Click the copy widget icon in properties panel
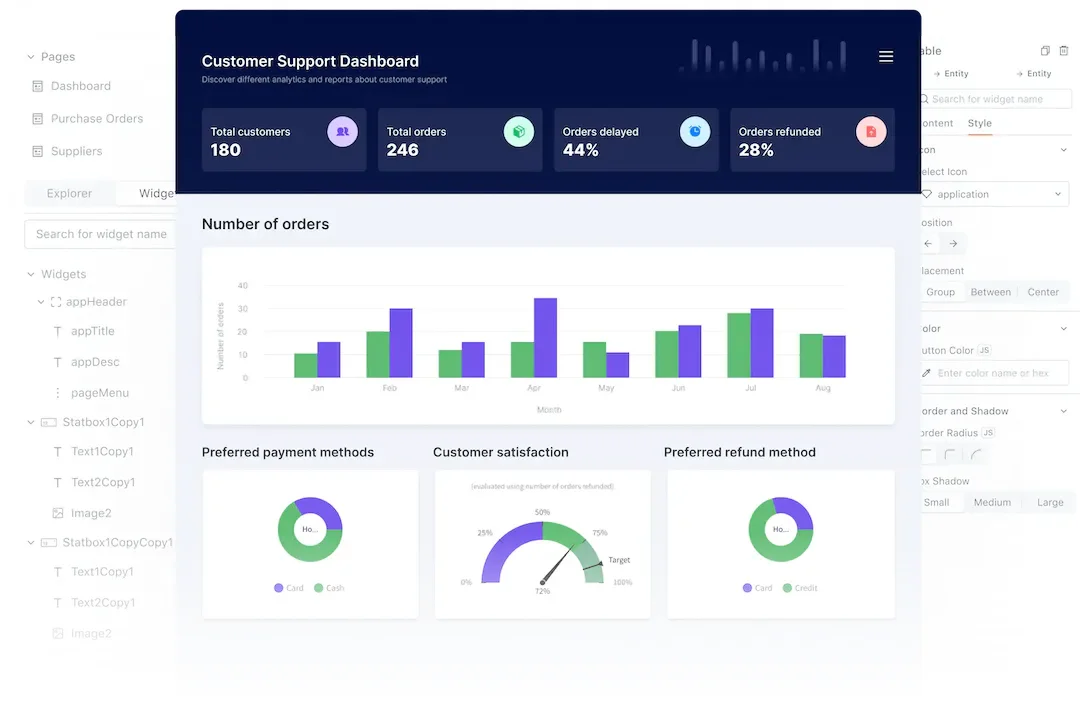The width and height of the screenshot is (1080, 705). tap(1045, 51)
